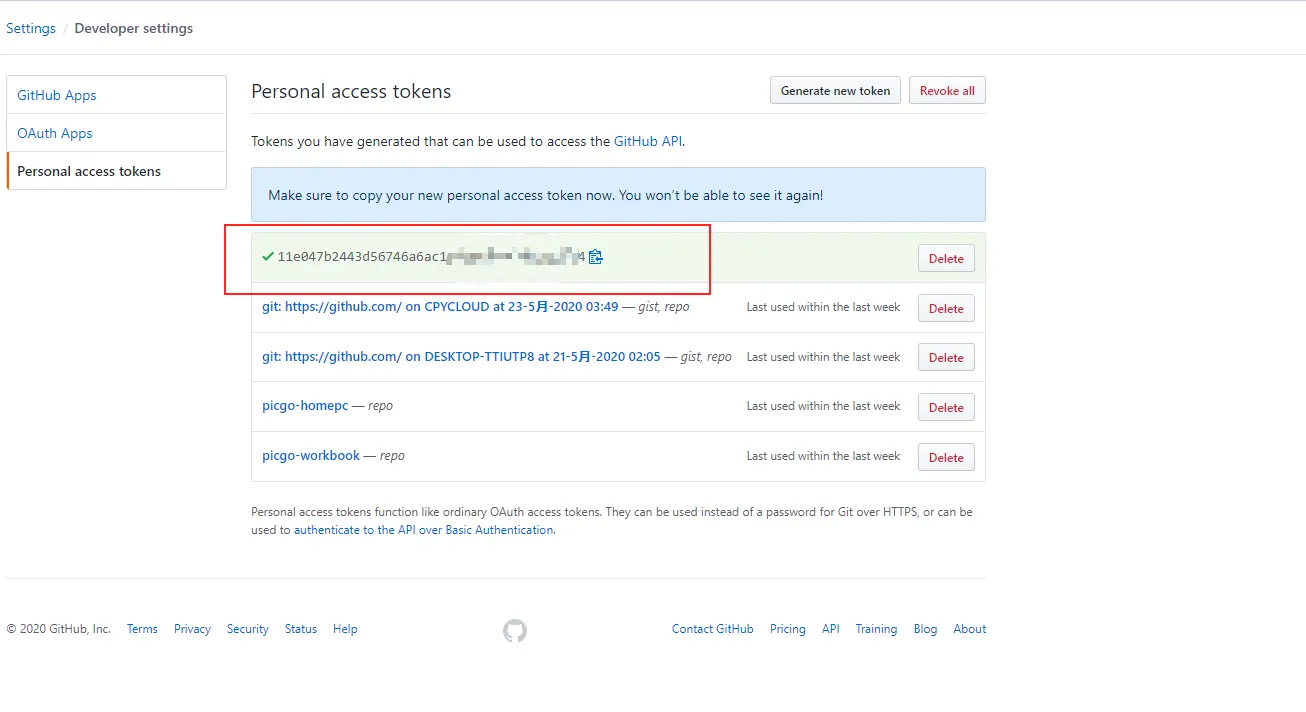Click Developer settings in the breadcrumb
The width and height of the screenshot is (1306, 712).
coord(134,28)
